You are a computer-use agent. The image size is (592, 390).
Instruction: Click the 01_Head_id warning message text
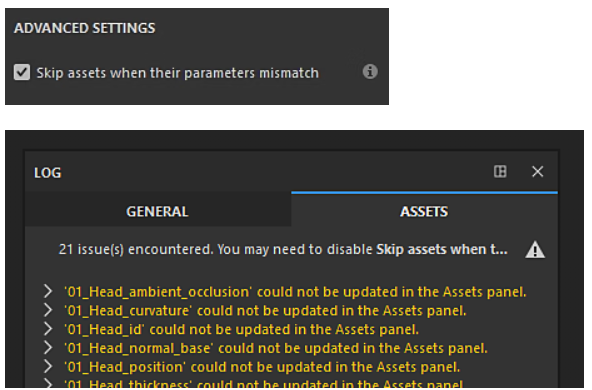(242, 330)
